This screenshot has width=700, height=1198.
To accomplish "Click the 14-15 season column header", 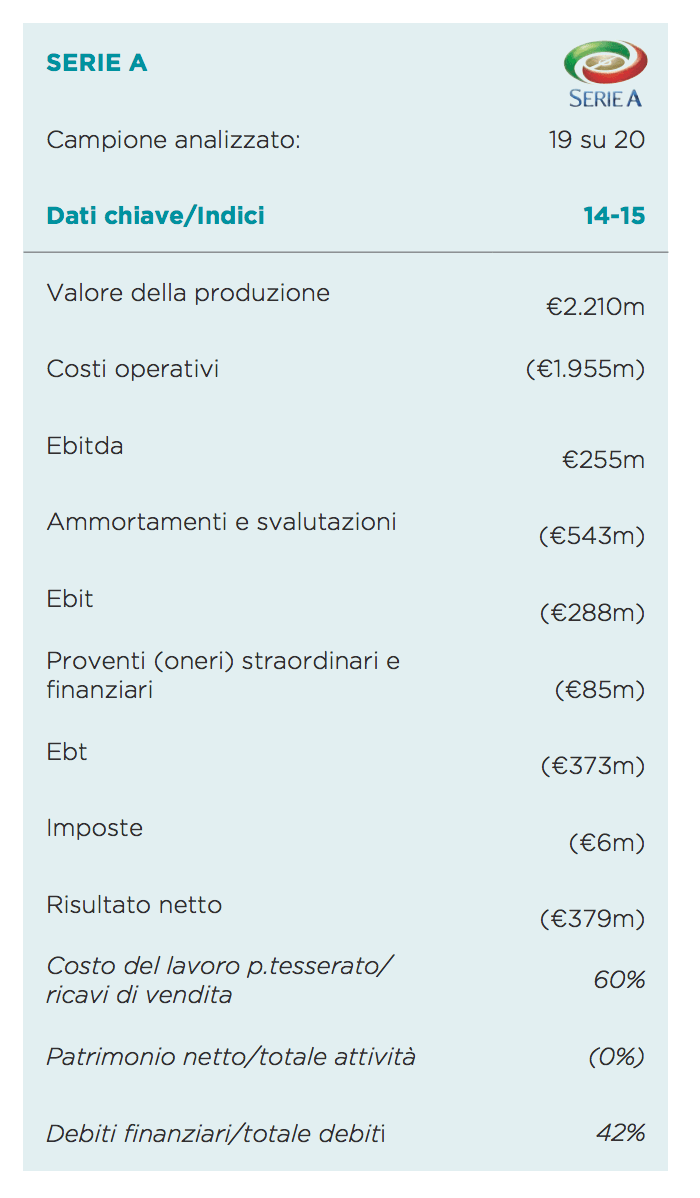I will [x=614, y=216].
